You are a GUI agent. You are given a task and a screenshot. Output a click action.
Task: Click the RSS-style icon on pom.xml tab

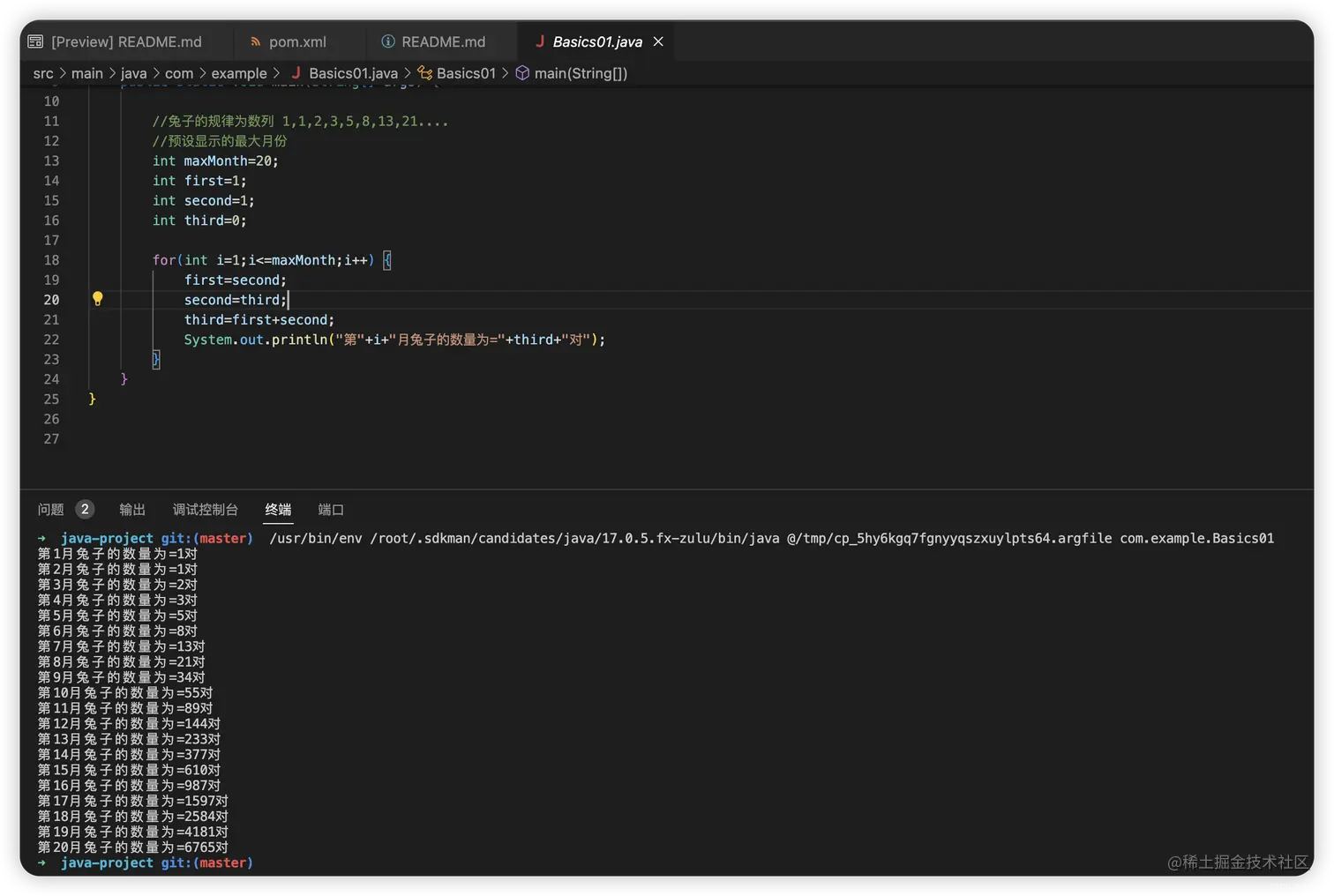[x=255, y=41]
